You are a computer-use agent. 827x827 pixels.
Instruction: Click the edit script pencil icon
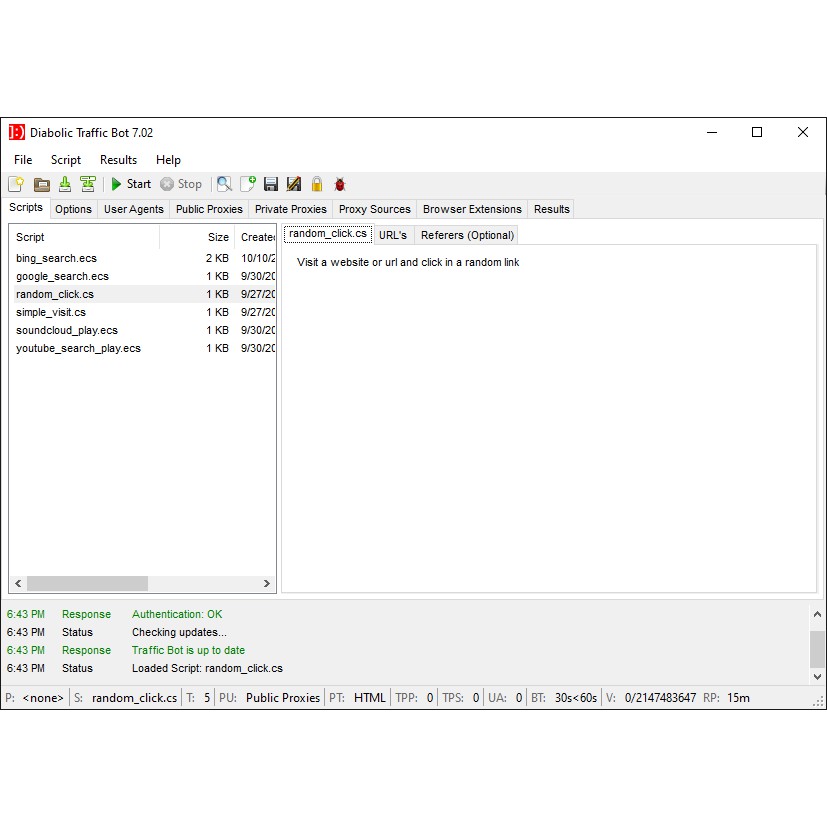pos(294,184)
